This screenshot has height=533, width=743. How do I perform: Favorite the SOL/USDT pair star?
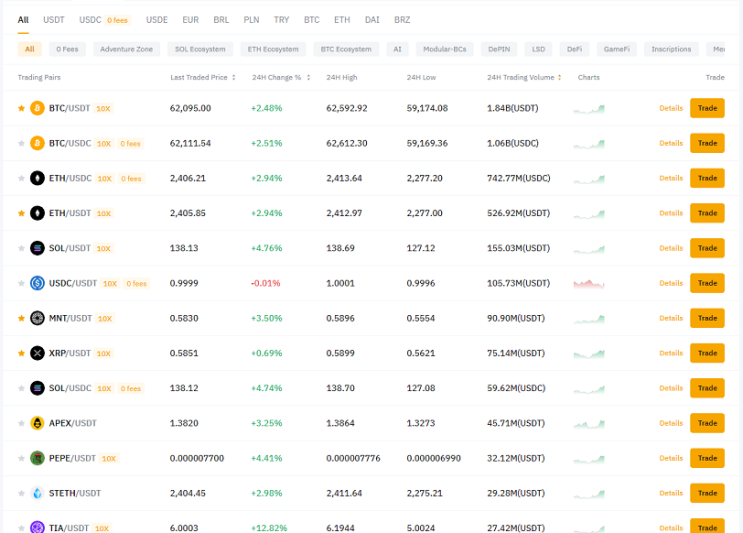(21, 248)
